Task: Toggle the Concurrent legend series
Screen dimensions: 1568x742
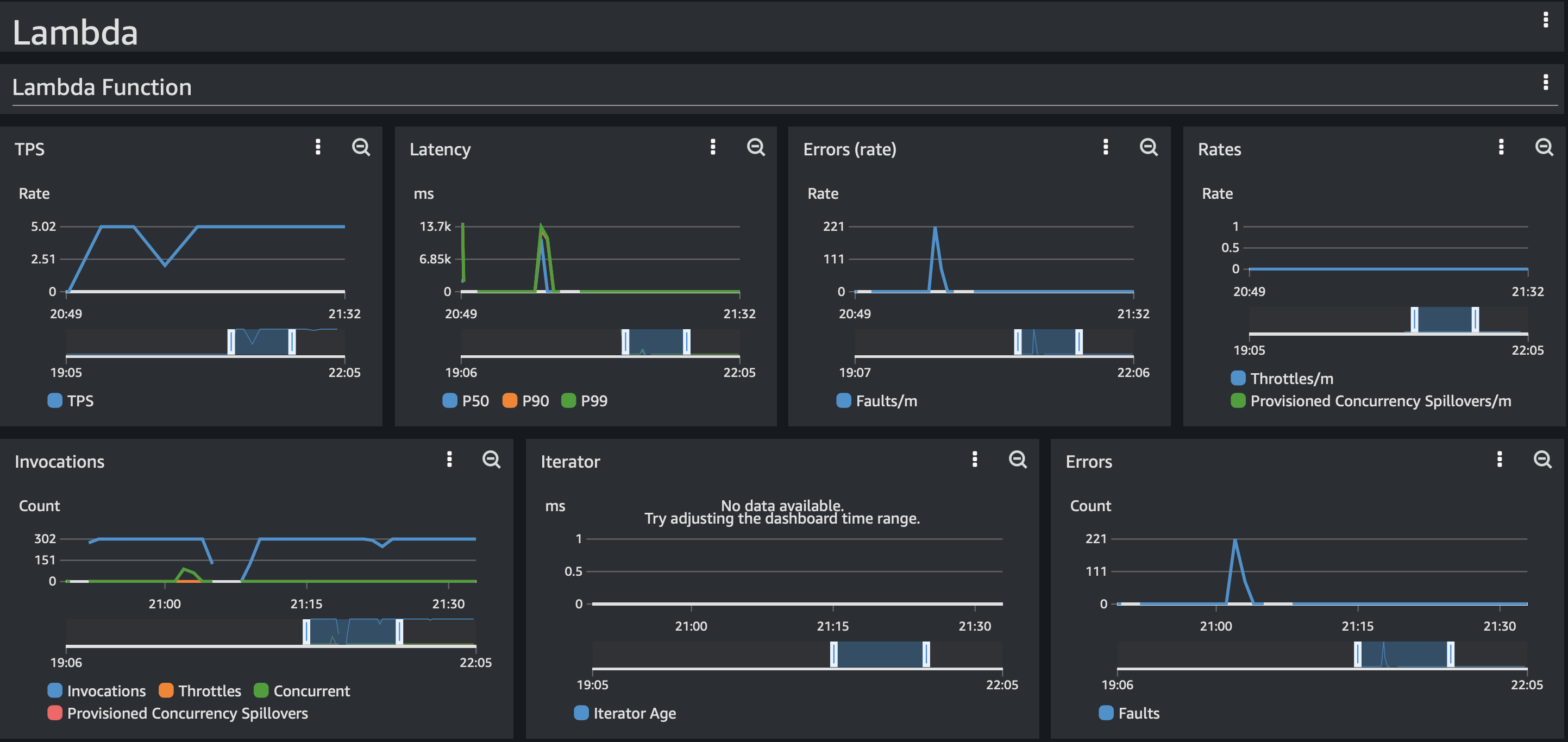Action: [302, 691]
